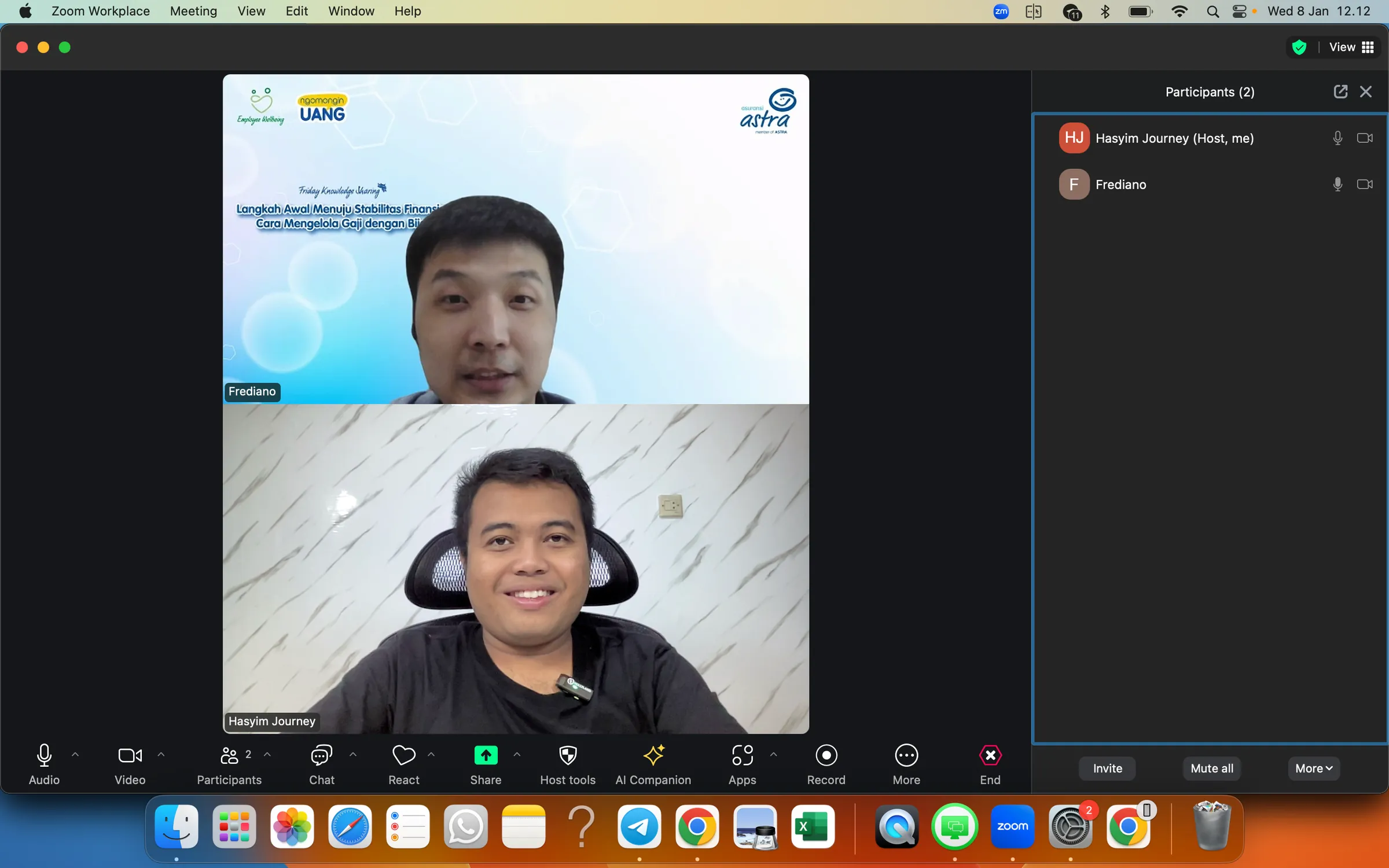Turn off camera with Video button
1389x868 pixels.
coord(130,755)
